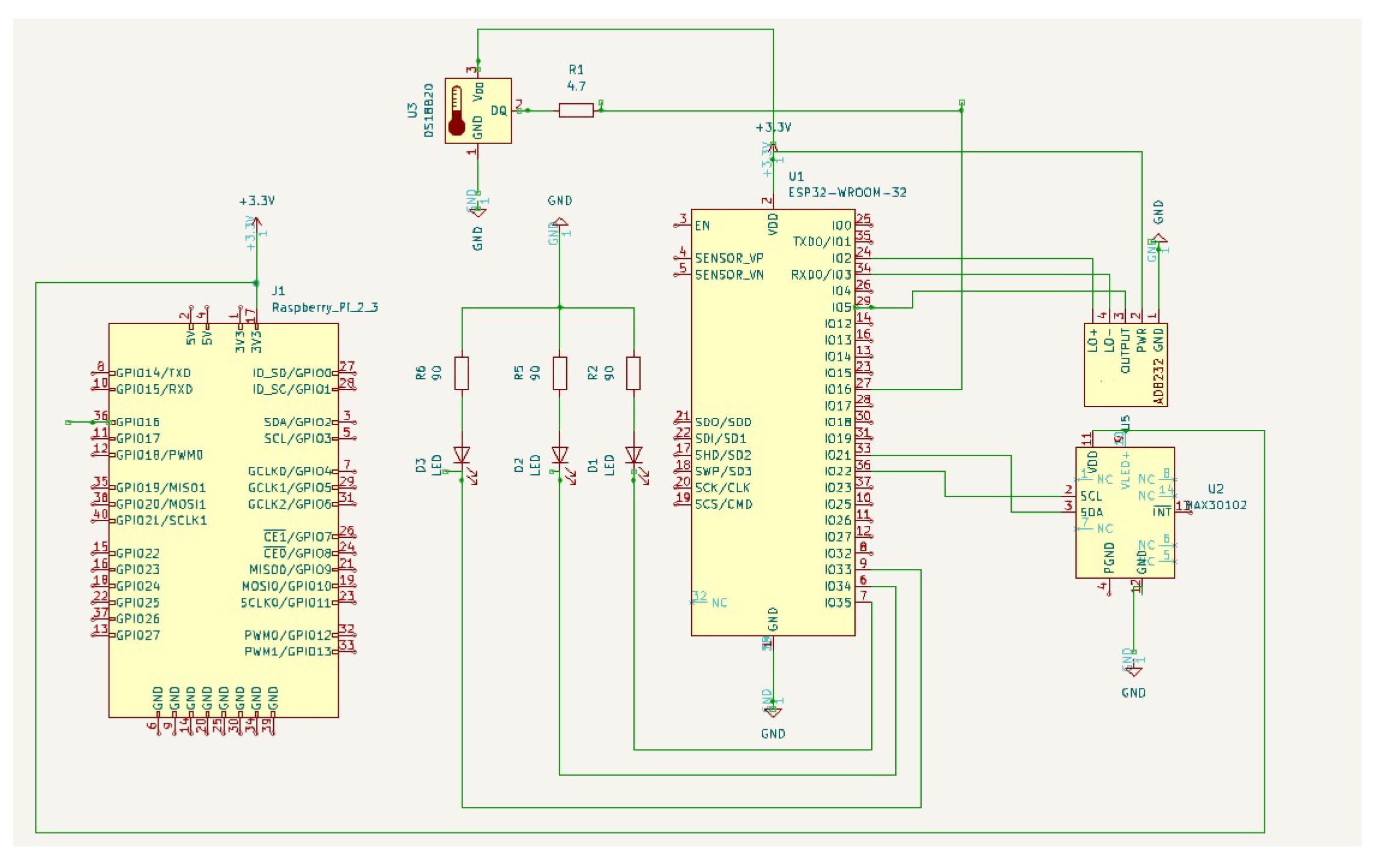This screenshot has width=1381, height=868.
Task: Click the ESP32-WROOM-32 label text
Action: tap(847, 193)
